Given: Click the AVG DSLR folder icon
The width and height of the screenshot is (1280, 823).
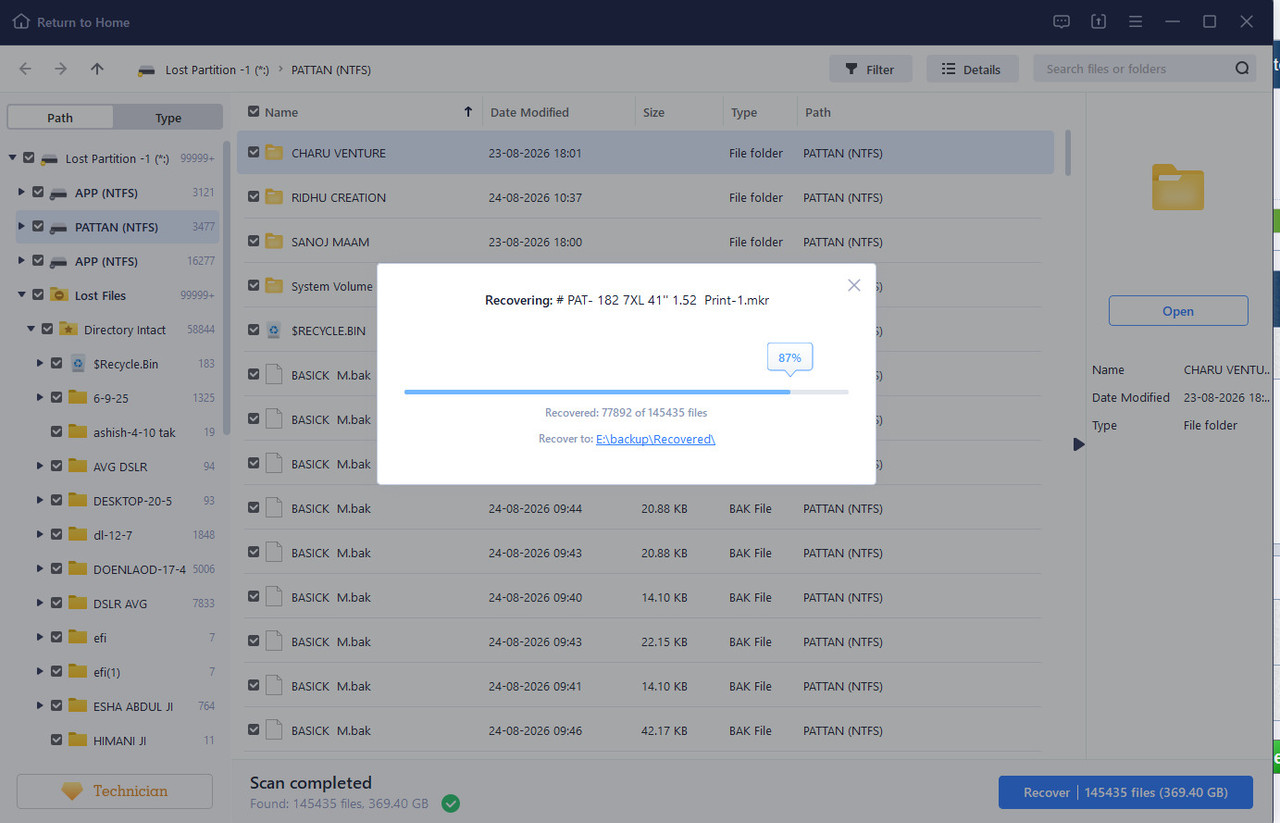Looking at the screenshot, I should (x=78, y=466).
